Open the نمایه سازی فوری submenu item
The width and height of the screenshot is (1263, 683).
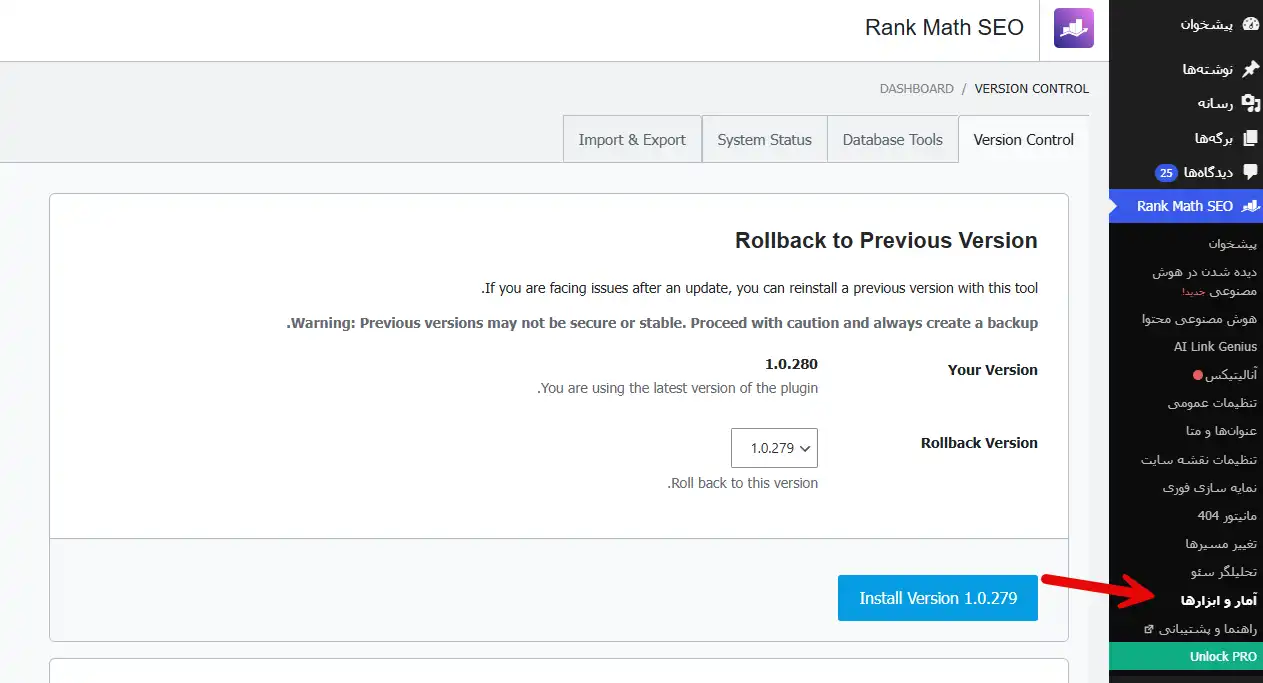coord(1210,488)
